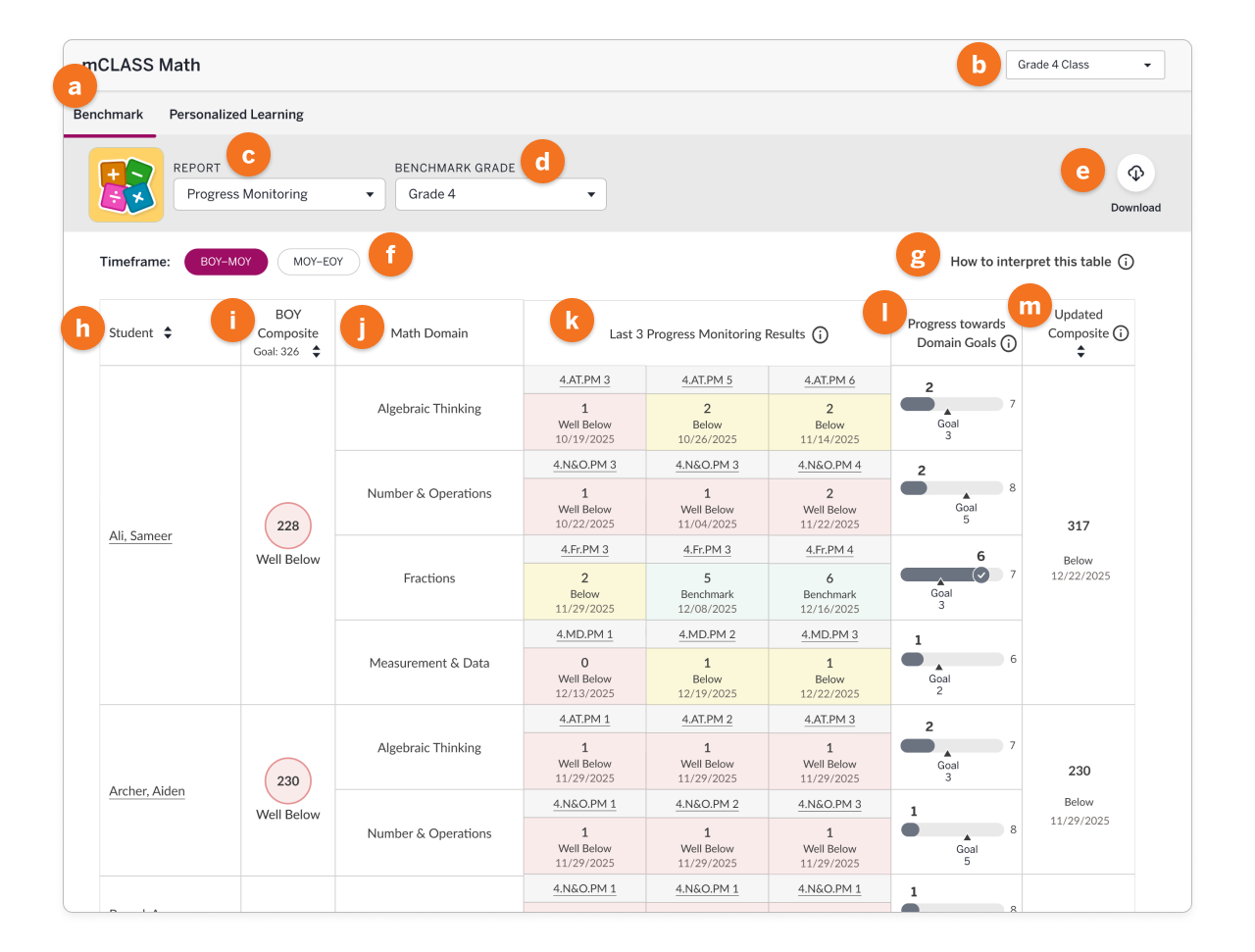Click the Download cloud icon
The width and height of the screenshot is (1255, 952).
click(1135, 173)
